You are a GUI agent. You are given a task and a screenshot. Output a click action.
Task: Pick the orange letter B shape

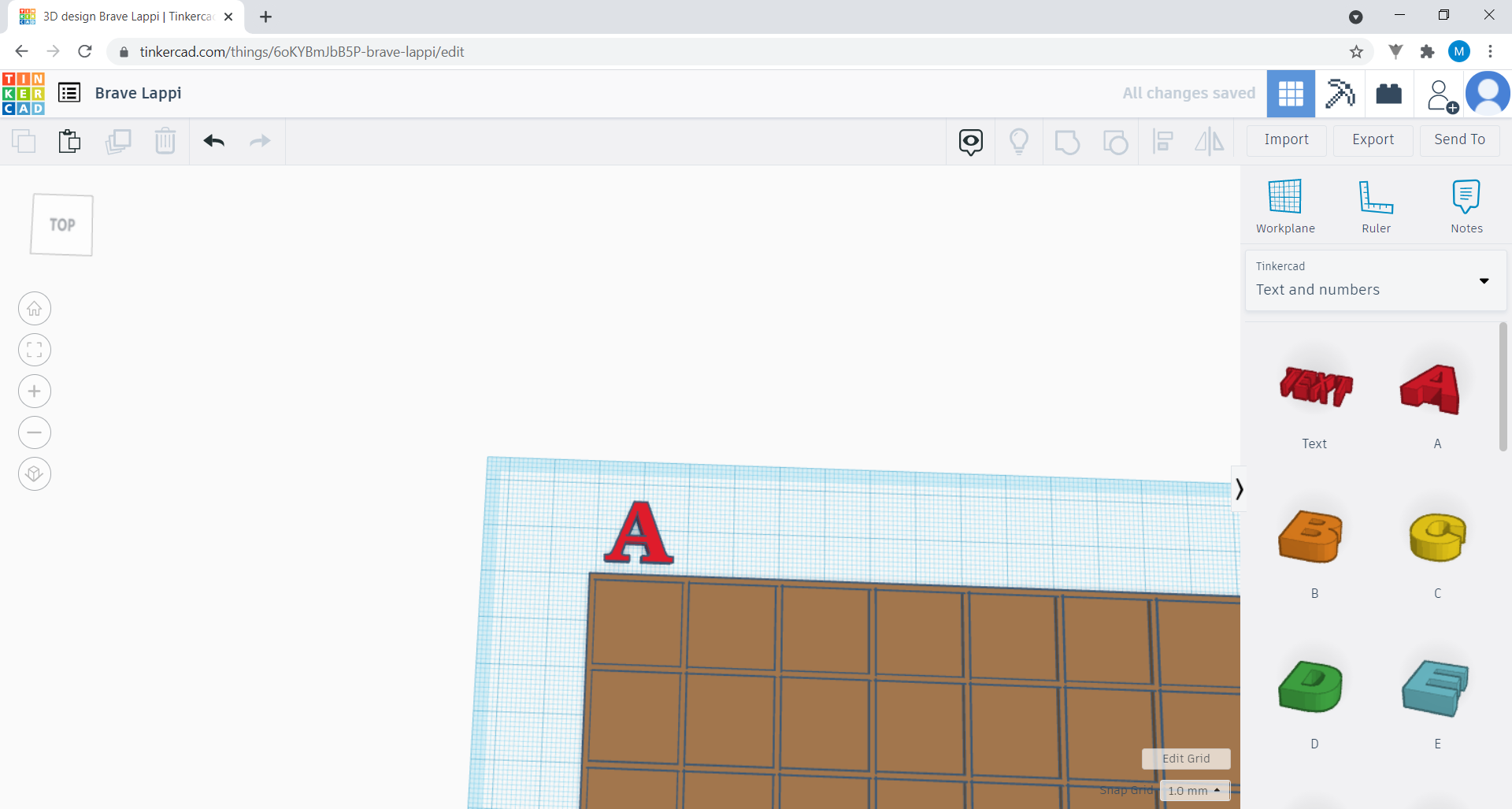point(1310,536)
